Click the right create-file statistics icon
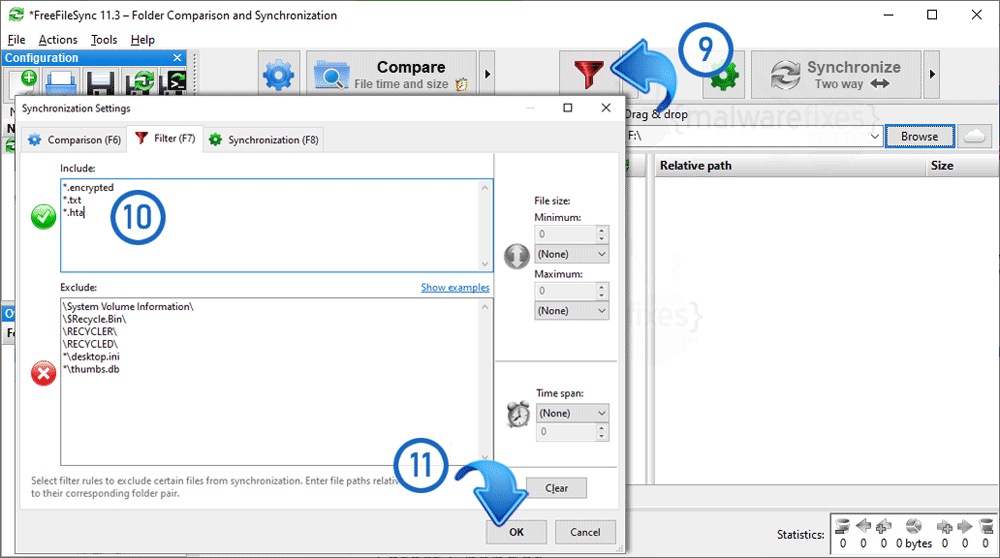The height and width of the screenshot is (558, 1000). 945,526
